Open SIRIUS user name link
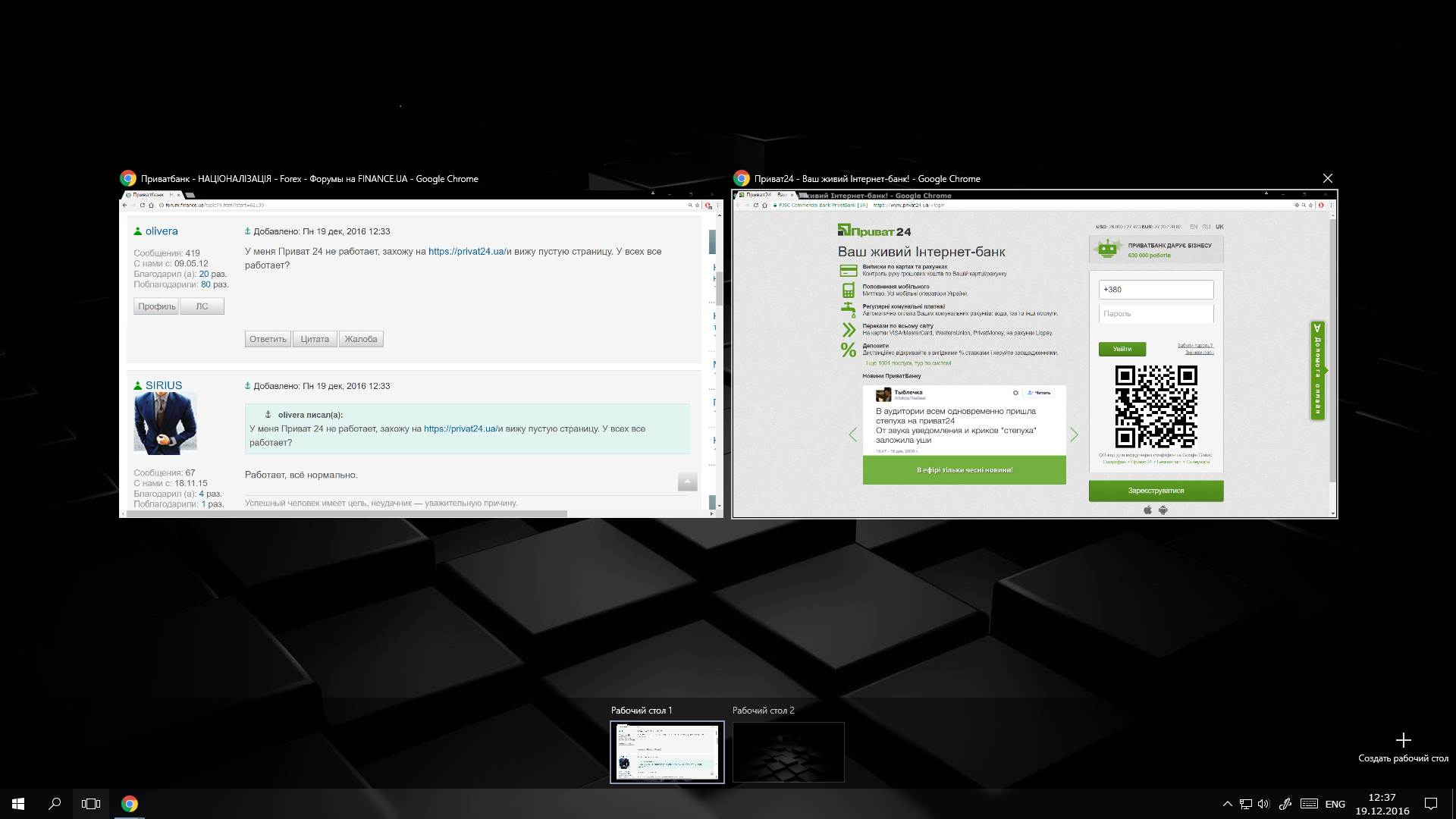Screen dimensions: 1456x819 tap(164, 385)
